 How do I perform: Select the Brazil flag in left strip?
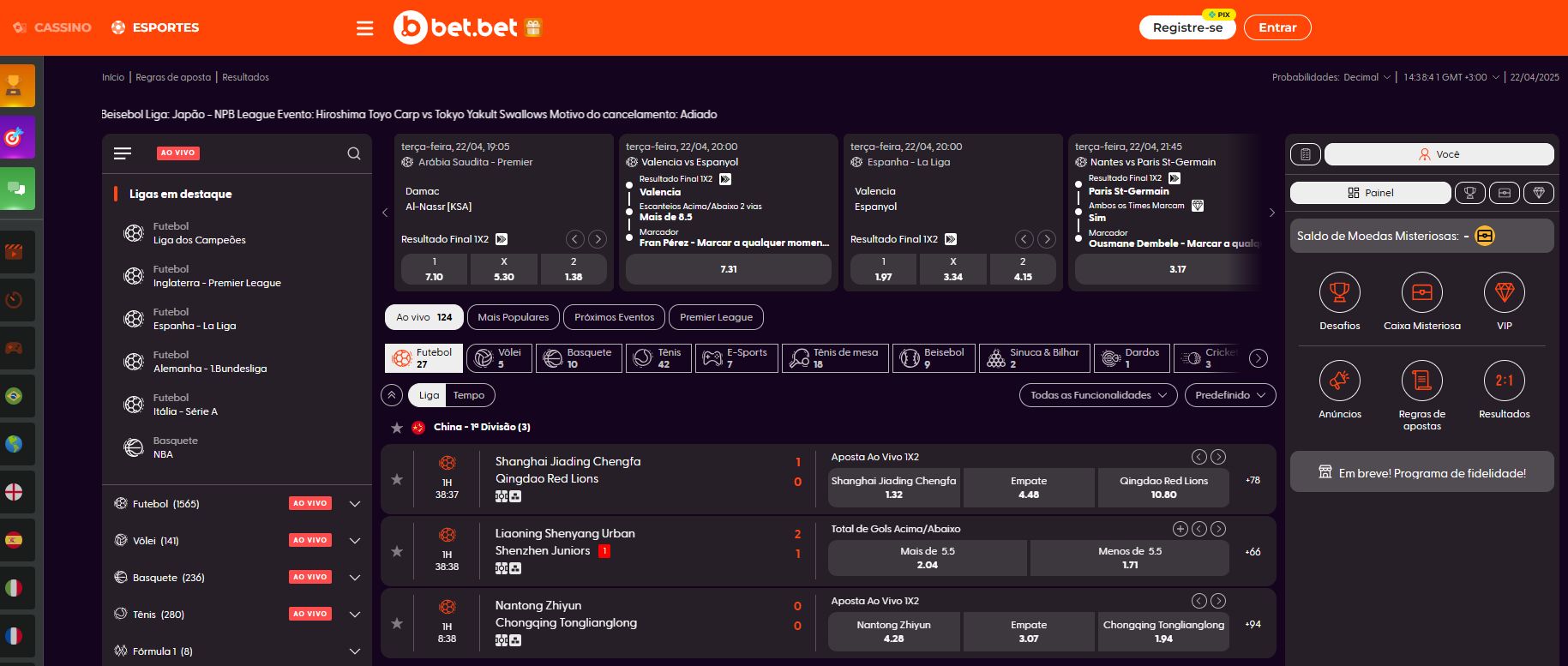(x=14, y=396)
